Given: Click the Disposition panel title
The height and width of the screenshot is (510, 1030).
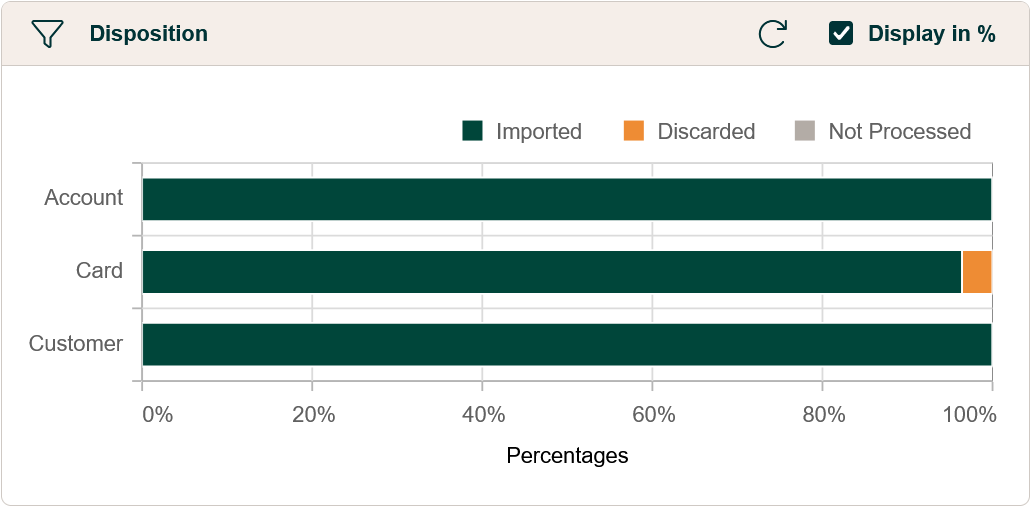Looking at the screenshot, I should [x=149, y=34].
